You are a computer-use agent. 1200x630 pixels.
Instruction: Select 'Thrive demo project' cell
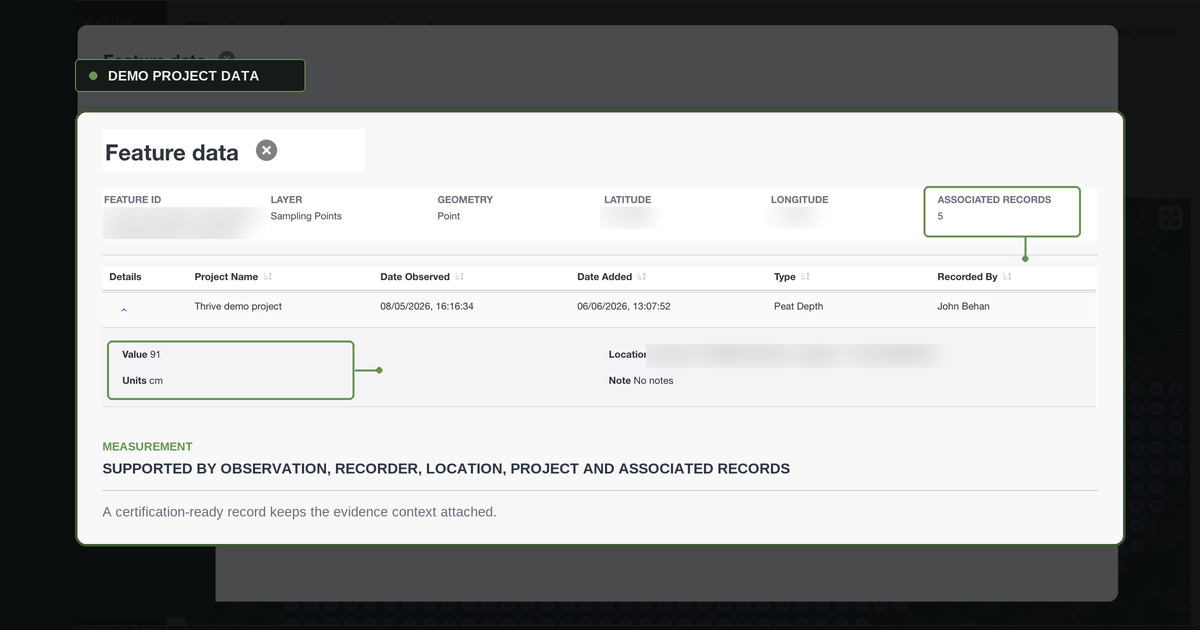coord(238,307)
